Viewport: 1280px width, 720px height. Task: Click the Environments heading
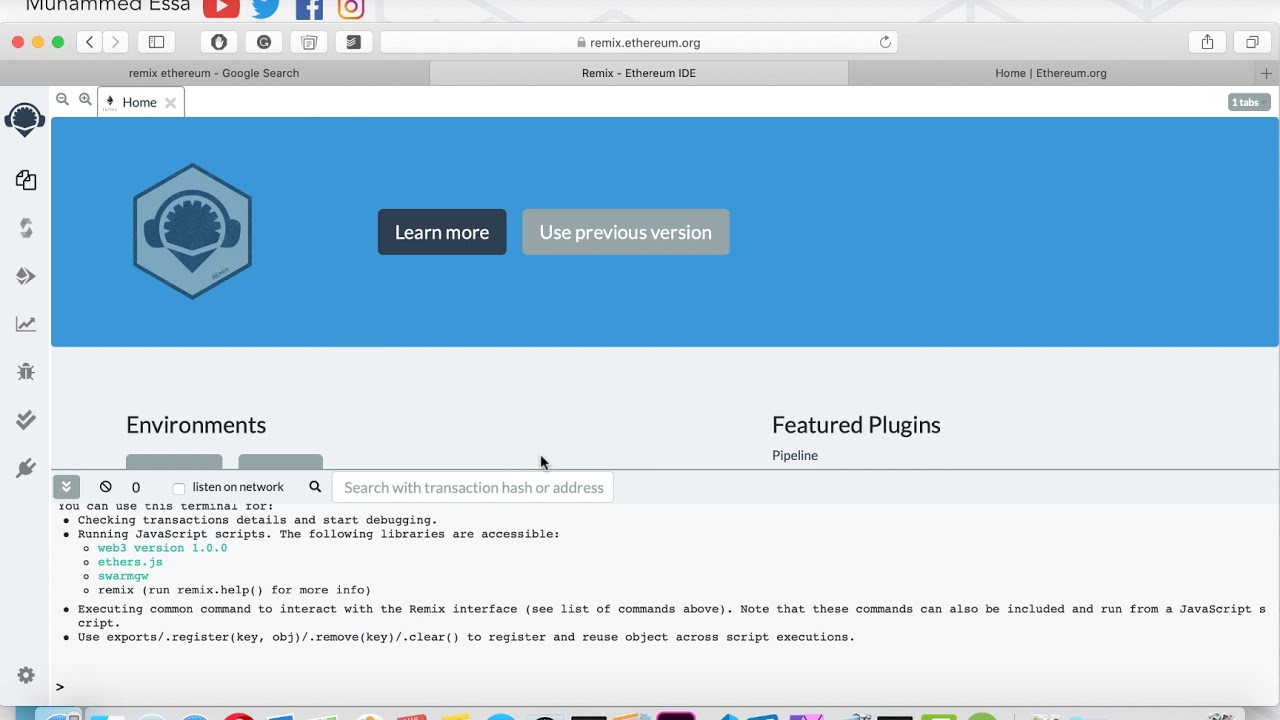196,425
